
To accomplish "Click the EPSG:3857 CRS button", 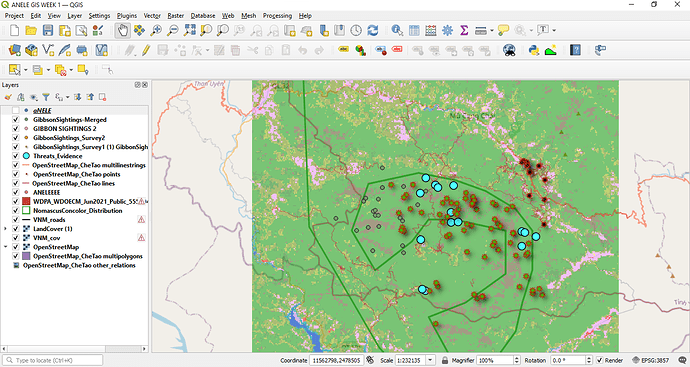I will (x=651, y=360).
